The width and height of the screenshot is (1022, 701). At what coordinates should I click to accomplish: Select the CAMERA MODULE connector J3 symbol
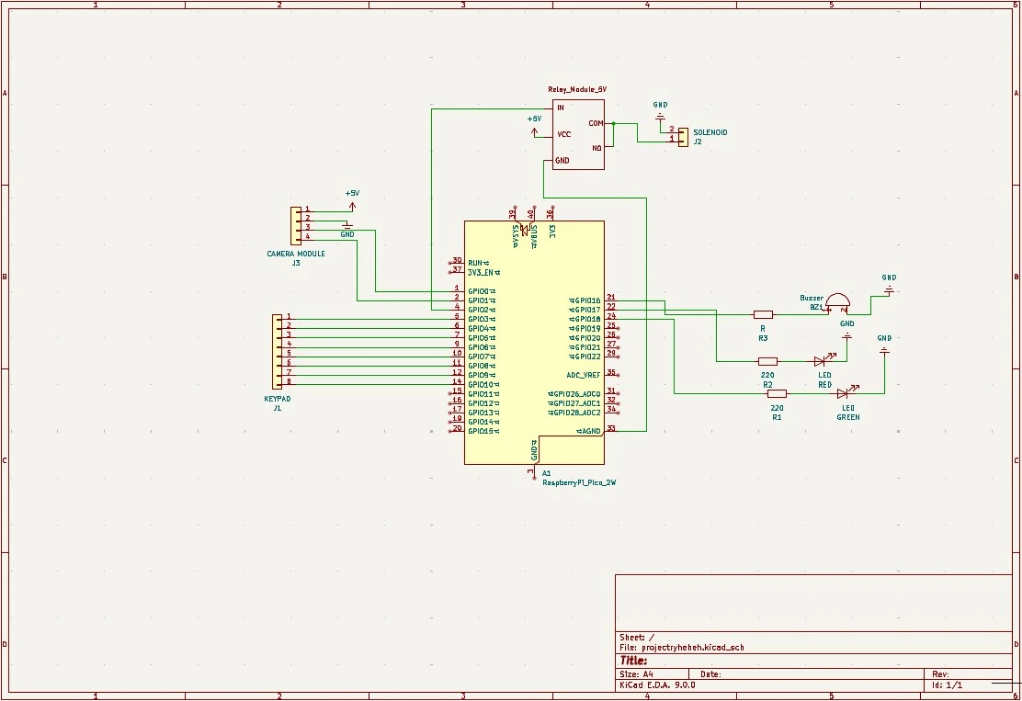(x=296, y=225)
